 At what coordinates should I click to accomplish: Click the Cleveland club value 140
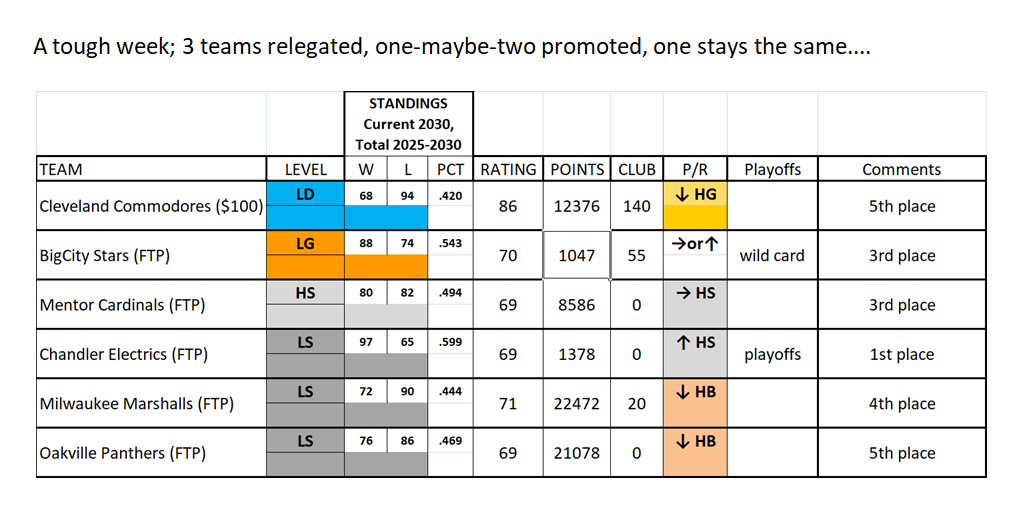click(636, 206)
